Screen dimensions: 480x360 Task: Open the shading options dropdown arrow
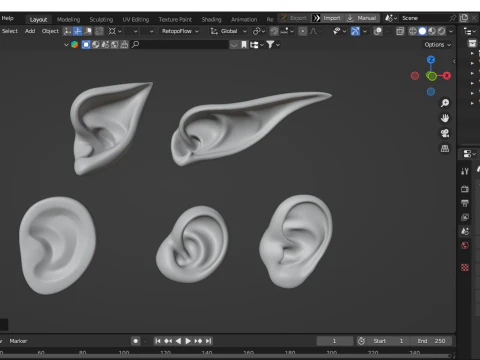451,31
